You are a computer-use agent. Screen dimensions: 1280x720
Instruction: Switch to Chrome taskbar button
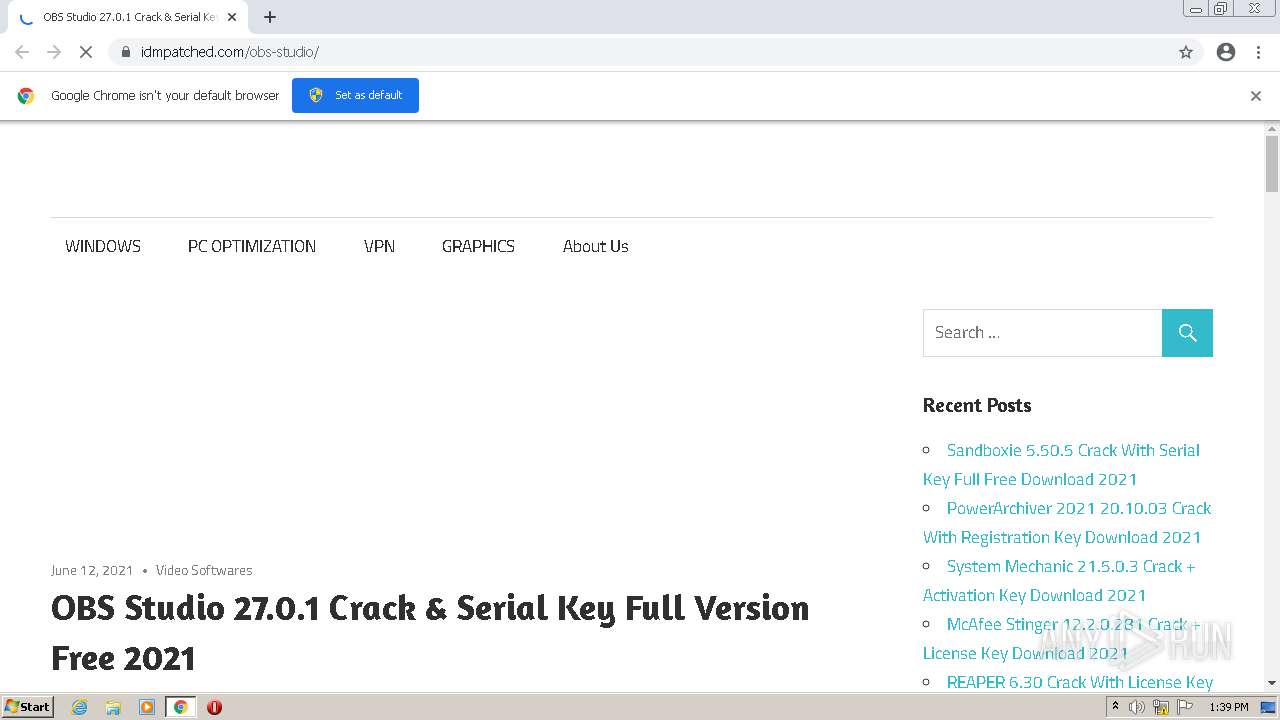pos(180,707)
